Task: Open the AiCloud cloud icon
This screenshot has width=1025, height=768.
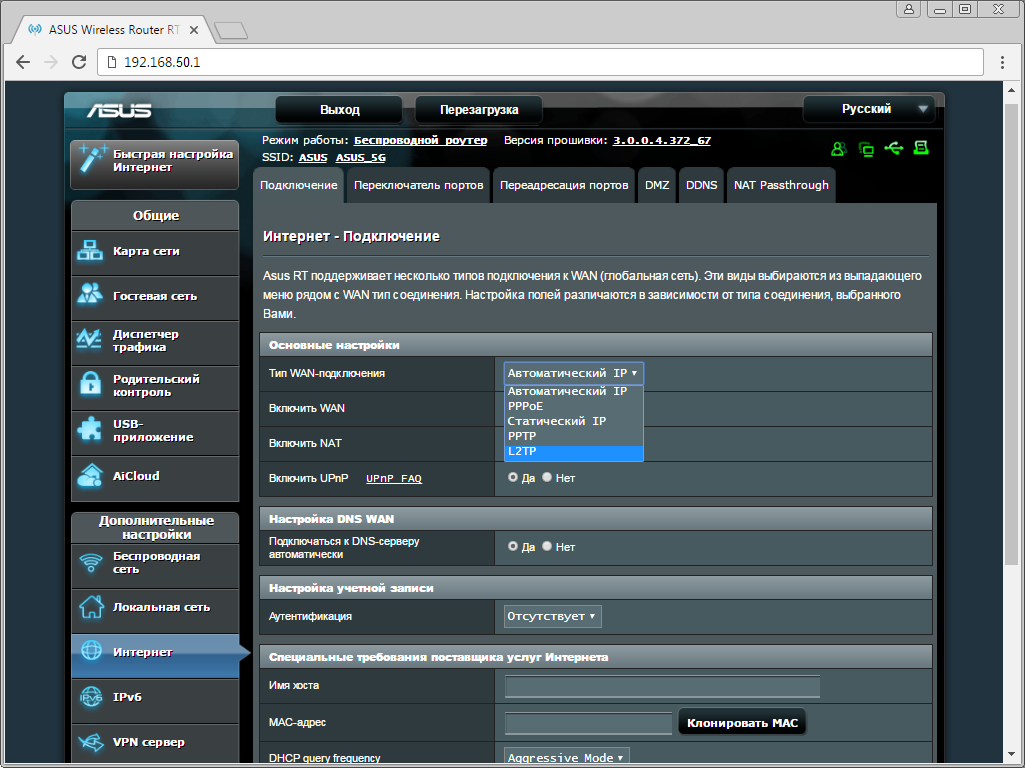Action: 90,475
